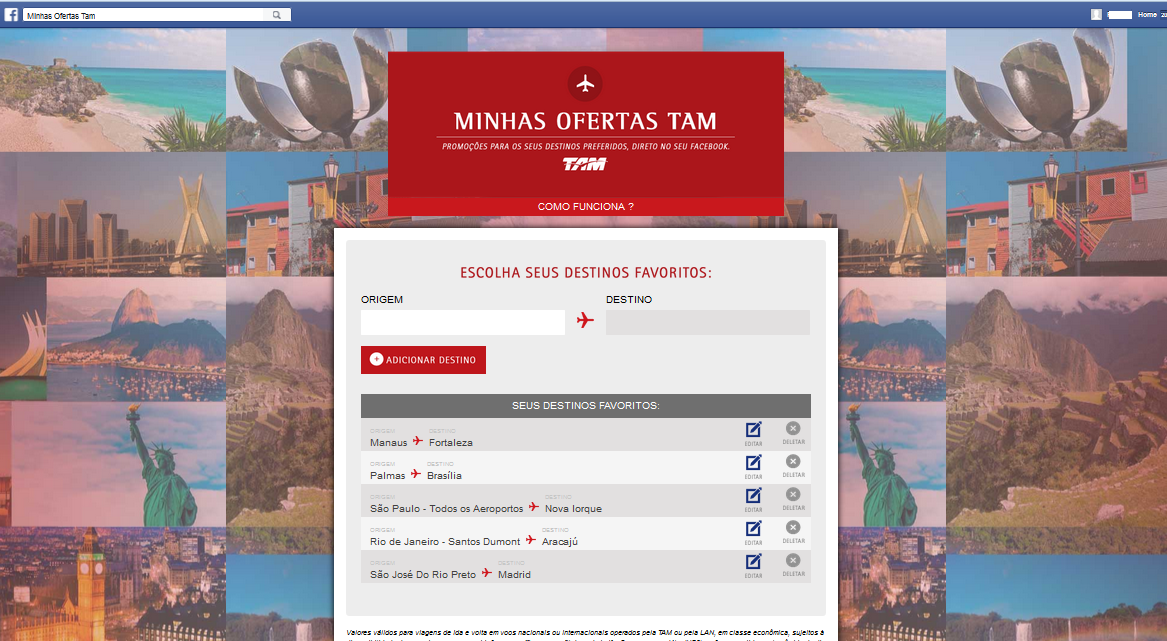Click the Facebook search box
The height and width of the screenshot is (641, 1167).
pyautogui.click(x=145, y=15)
